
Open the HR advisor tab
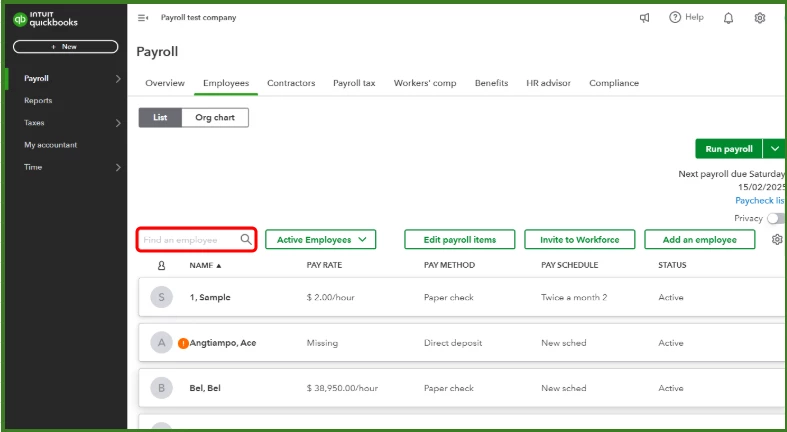pyautogui.click(x=549, y=83)
